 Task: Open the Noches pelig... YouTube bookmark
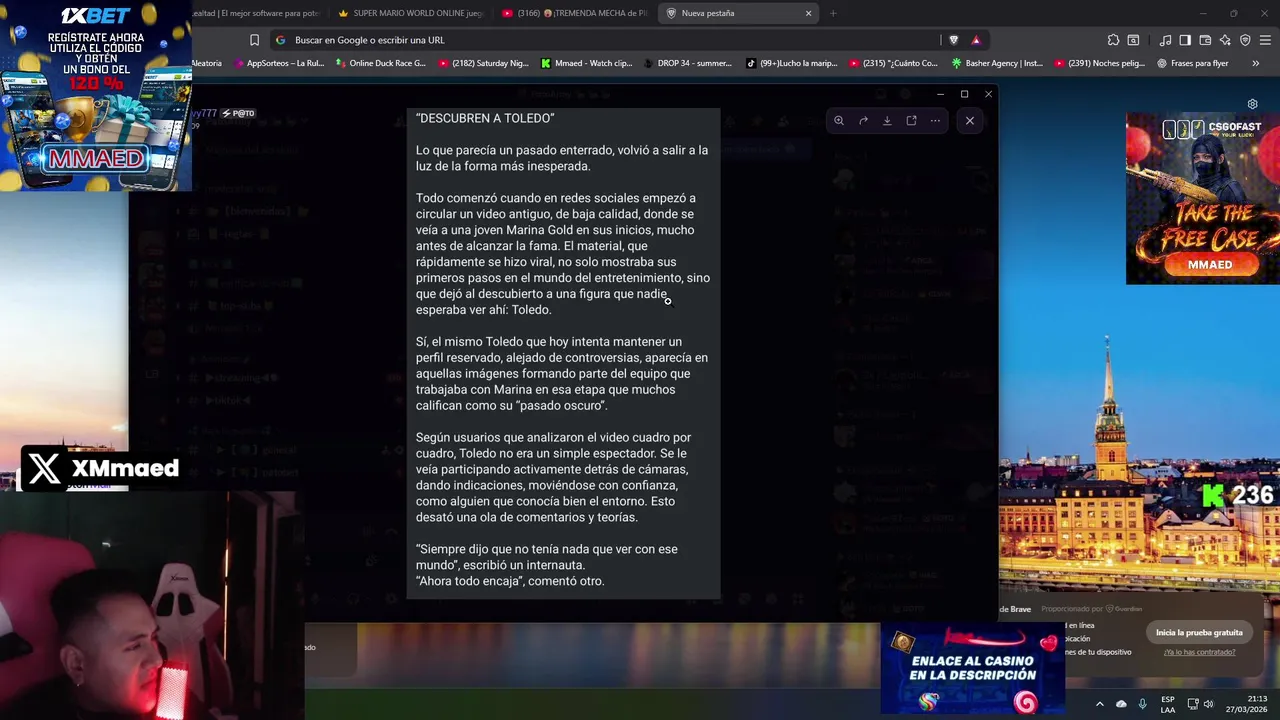(x=1100, y=63)
